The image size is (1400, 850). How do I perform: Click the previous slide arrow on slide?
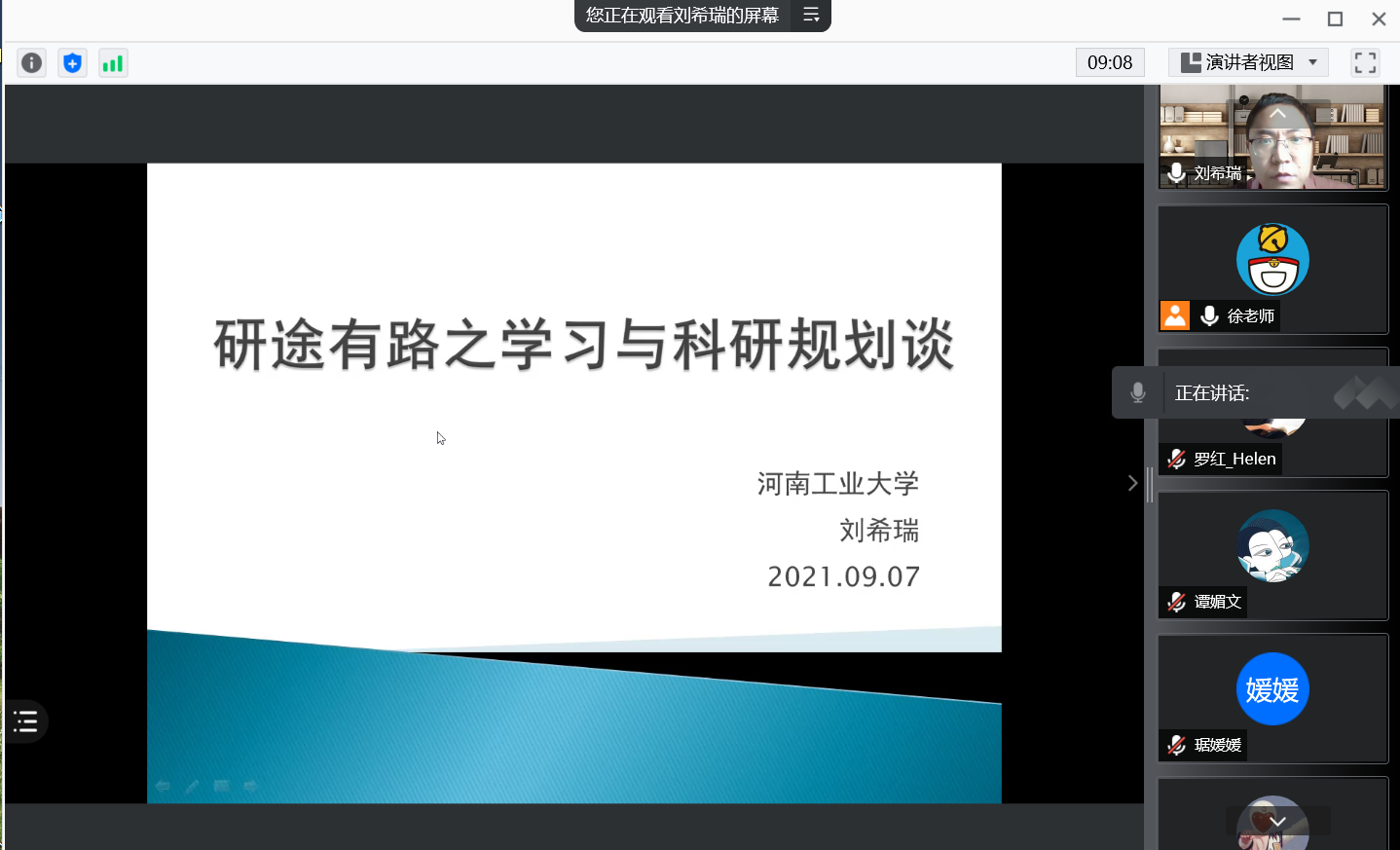(163, 786)
